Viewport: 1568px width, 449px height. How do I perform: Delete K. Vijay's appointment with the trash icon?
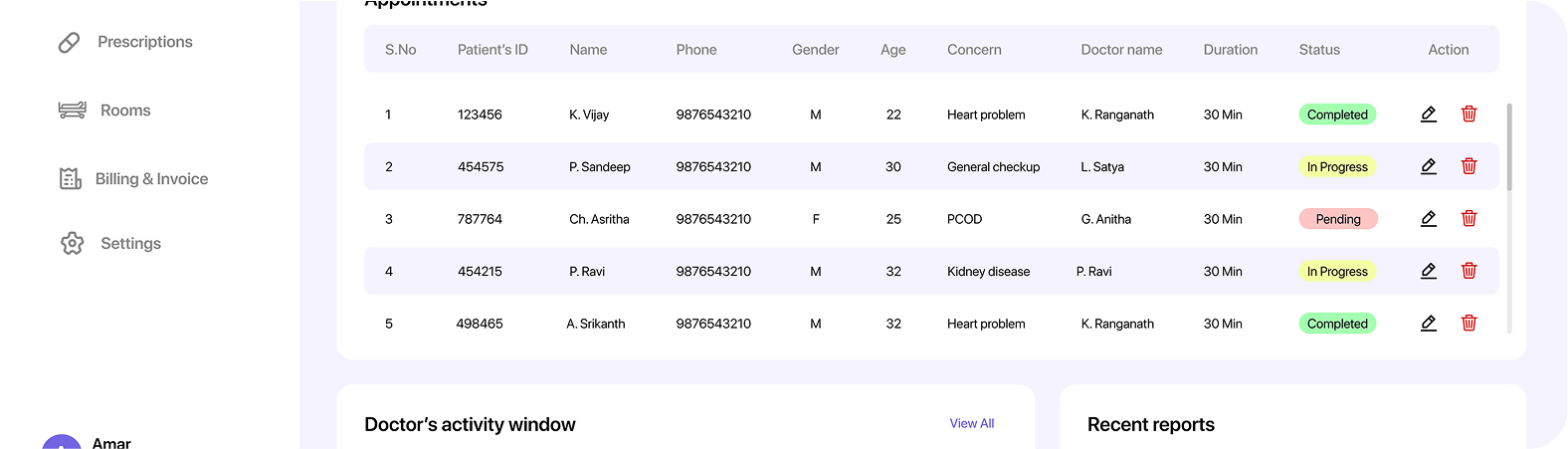1469,114
